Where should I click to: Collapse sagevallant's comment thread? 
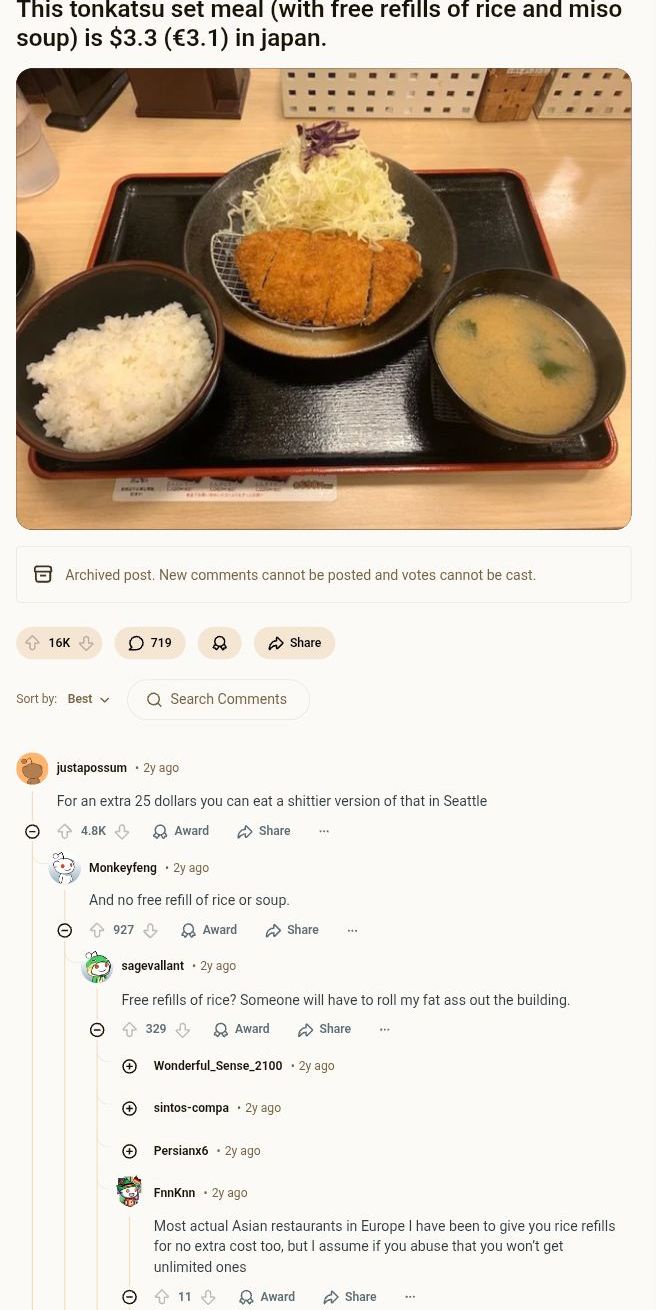coord(97,1029)
